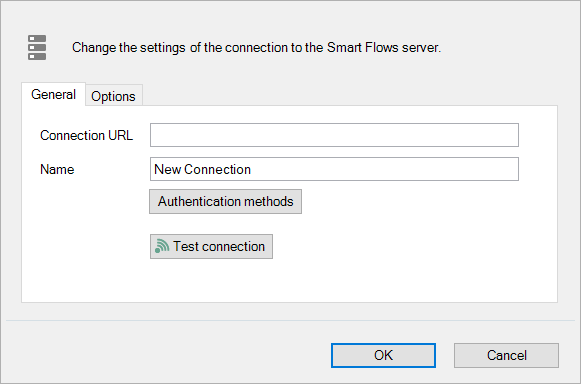Click the green signal icon on Test connection
This screenshot has height=384, width=581.
[x=162, y=246]
